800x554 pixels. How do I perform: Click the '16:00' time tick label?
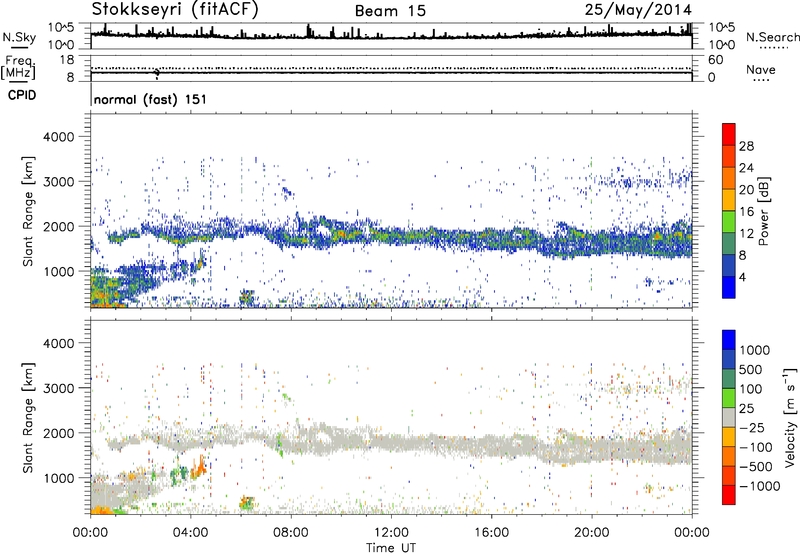pos(491,533)
